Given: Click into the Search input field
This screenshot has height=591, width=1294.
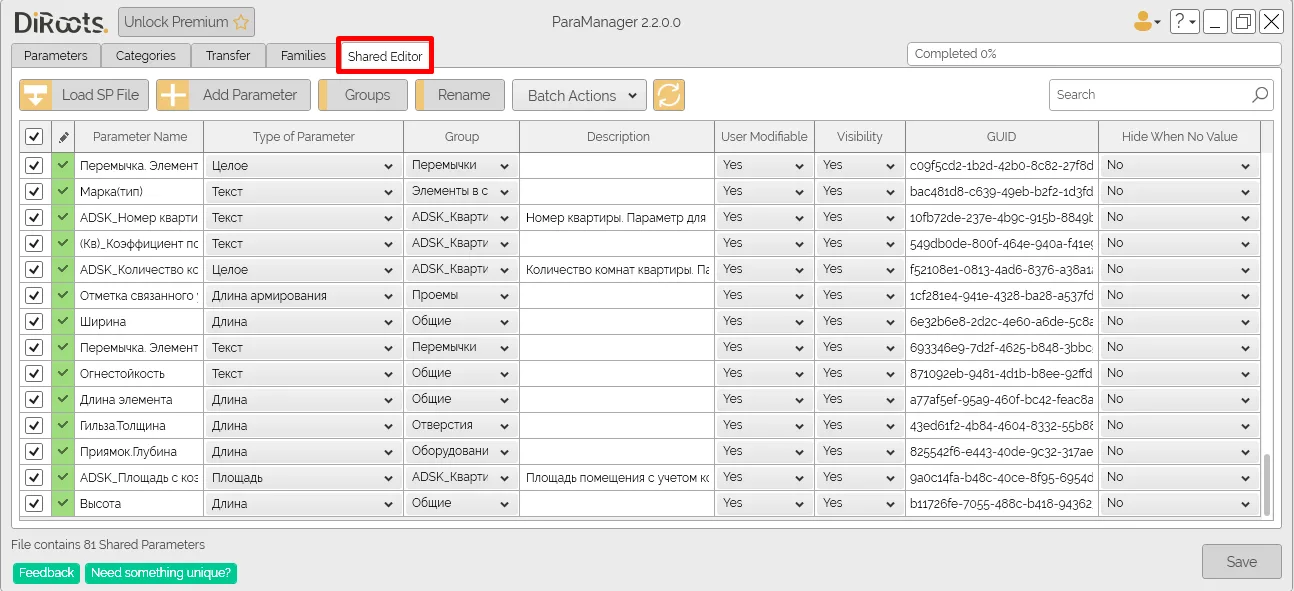Looking at the screenshot, I should click(1150, 95).
